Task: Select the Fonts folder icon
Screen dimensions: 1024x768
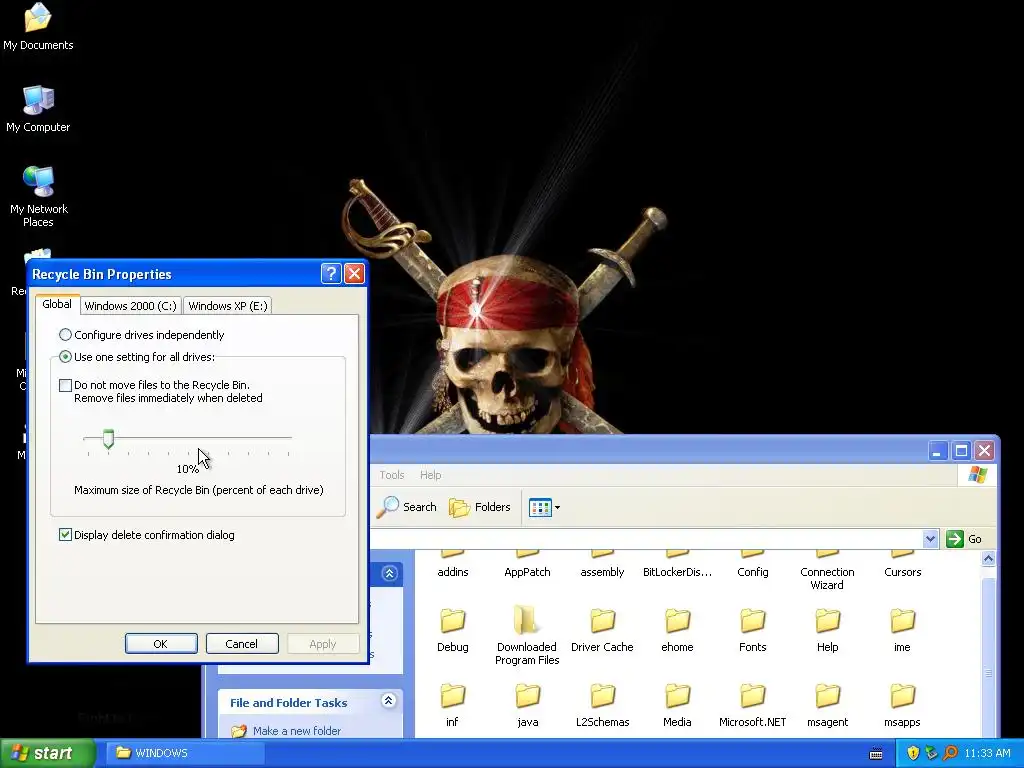Action: pos(752,620)
